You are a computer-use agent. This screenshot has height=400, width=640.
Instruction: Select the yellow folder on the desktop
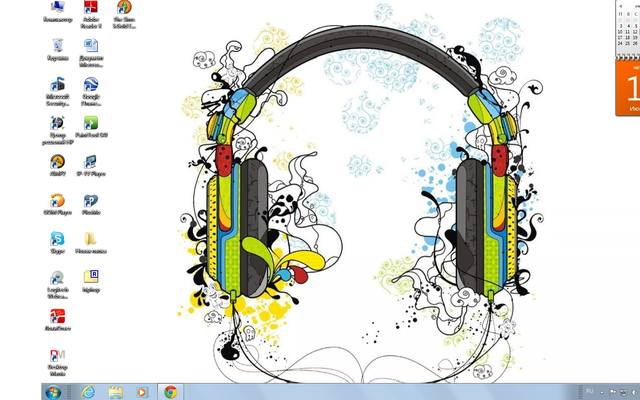91,239
